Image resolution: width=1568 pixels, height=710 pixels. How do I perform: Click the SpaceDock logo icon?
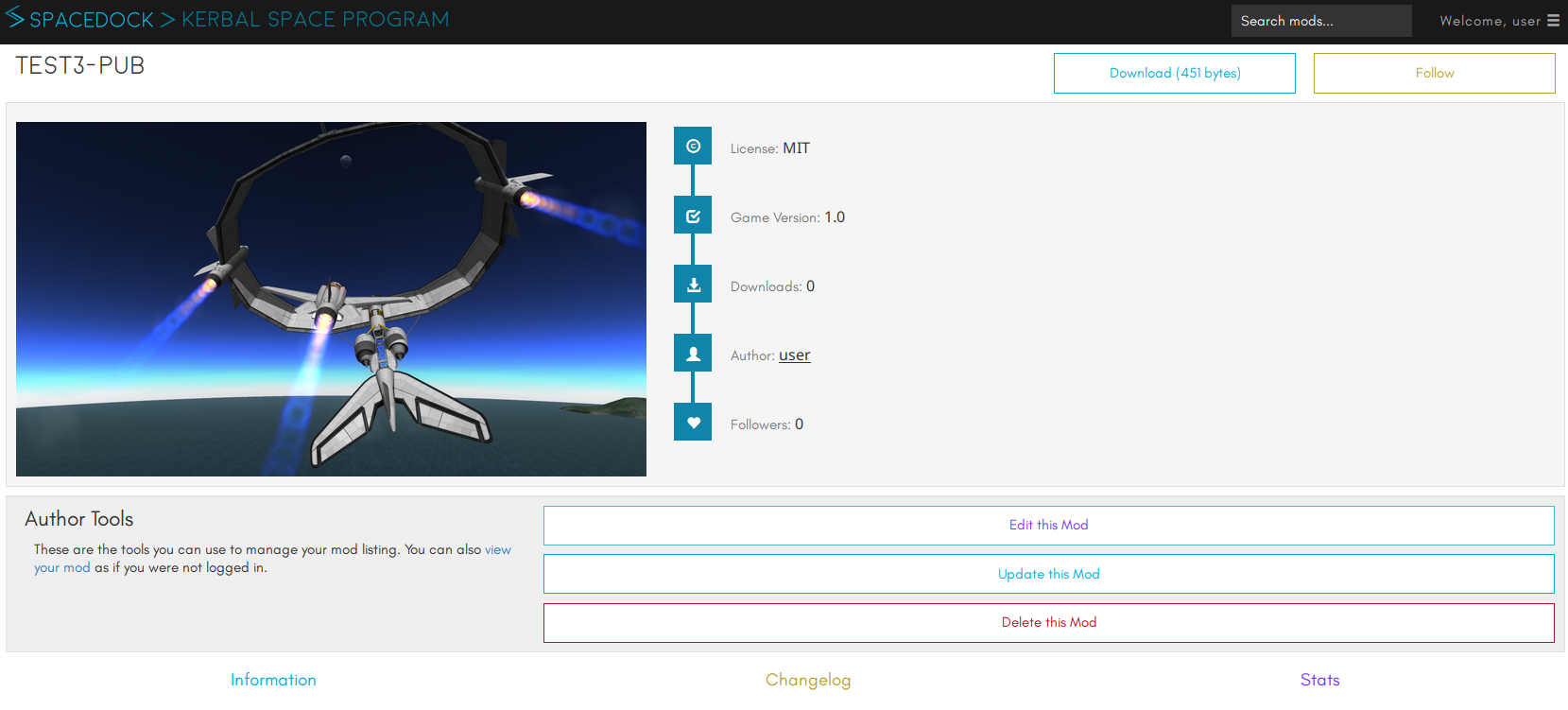(15, 16)
